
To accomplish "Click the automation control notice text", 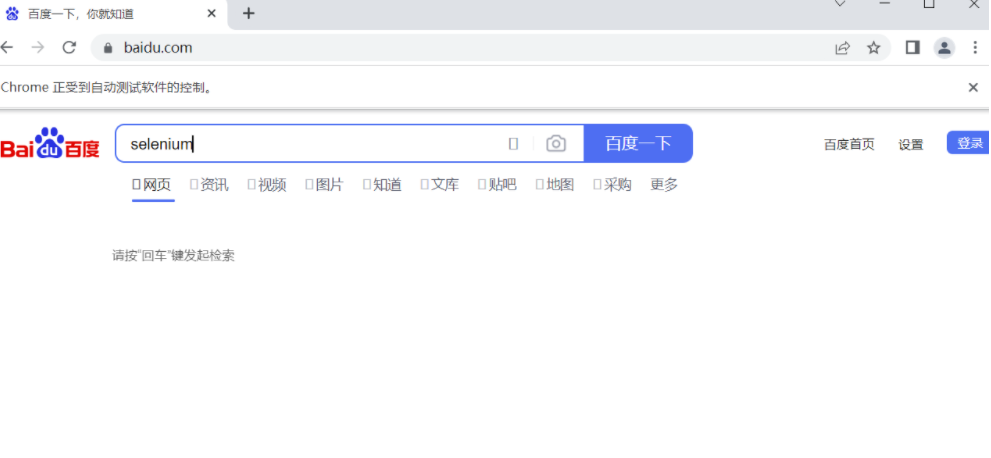I will [106, 88].
